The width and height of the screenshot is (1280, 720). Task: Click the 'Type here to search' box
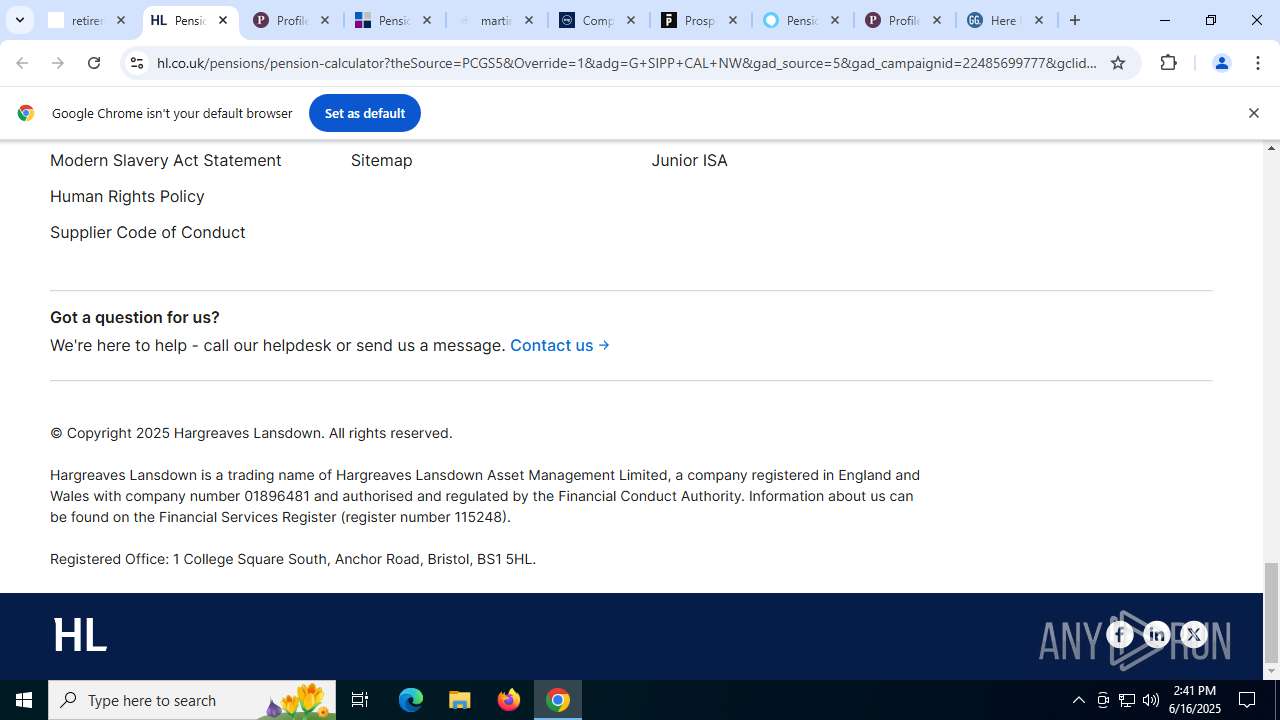[x=192, y=700]
